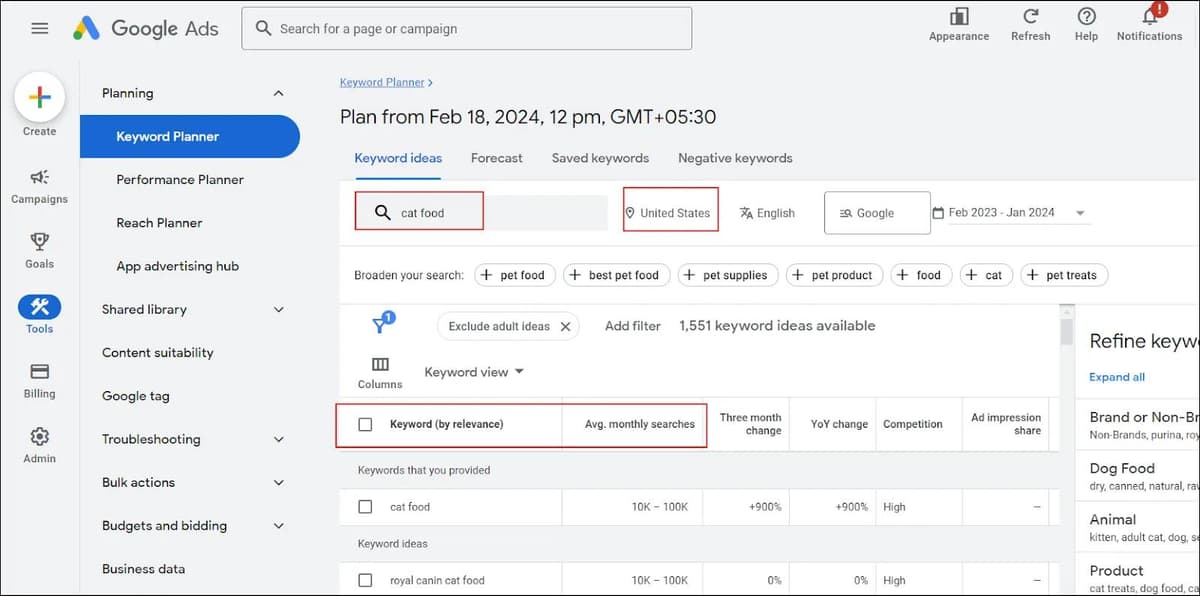Expand Shared library section

pyautogui.click(x=279, y=310)
